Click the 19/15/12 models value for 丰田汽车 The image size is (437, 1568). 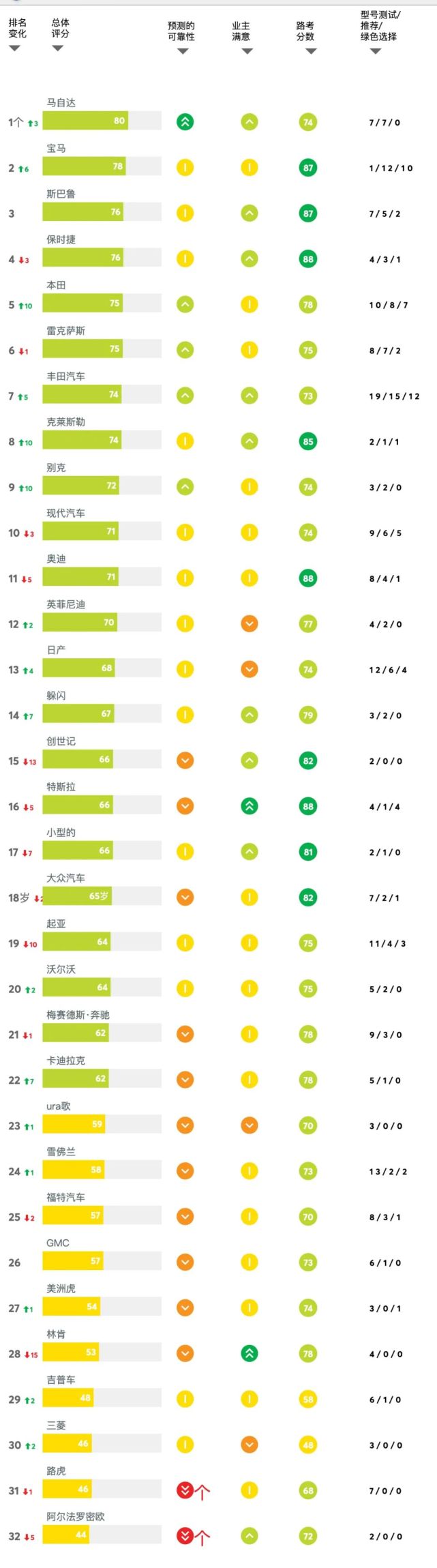pos(394,396)
